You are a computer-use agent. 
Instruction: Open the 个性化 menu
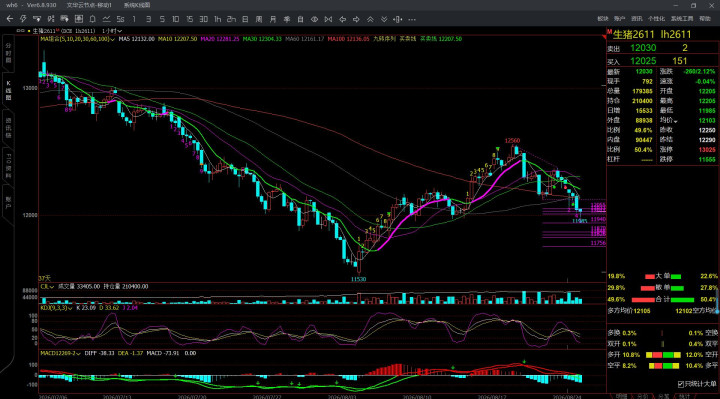[x=656, y=19]
